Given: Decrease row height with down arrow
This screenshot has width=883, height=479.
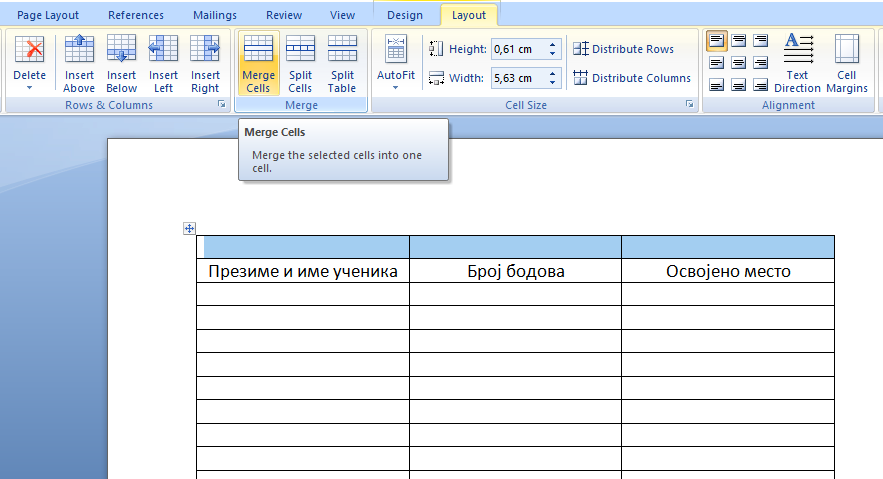Looking at the screenshot, I should point(552,54).
